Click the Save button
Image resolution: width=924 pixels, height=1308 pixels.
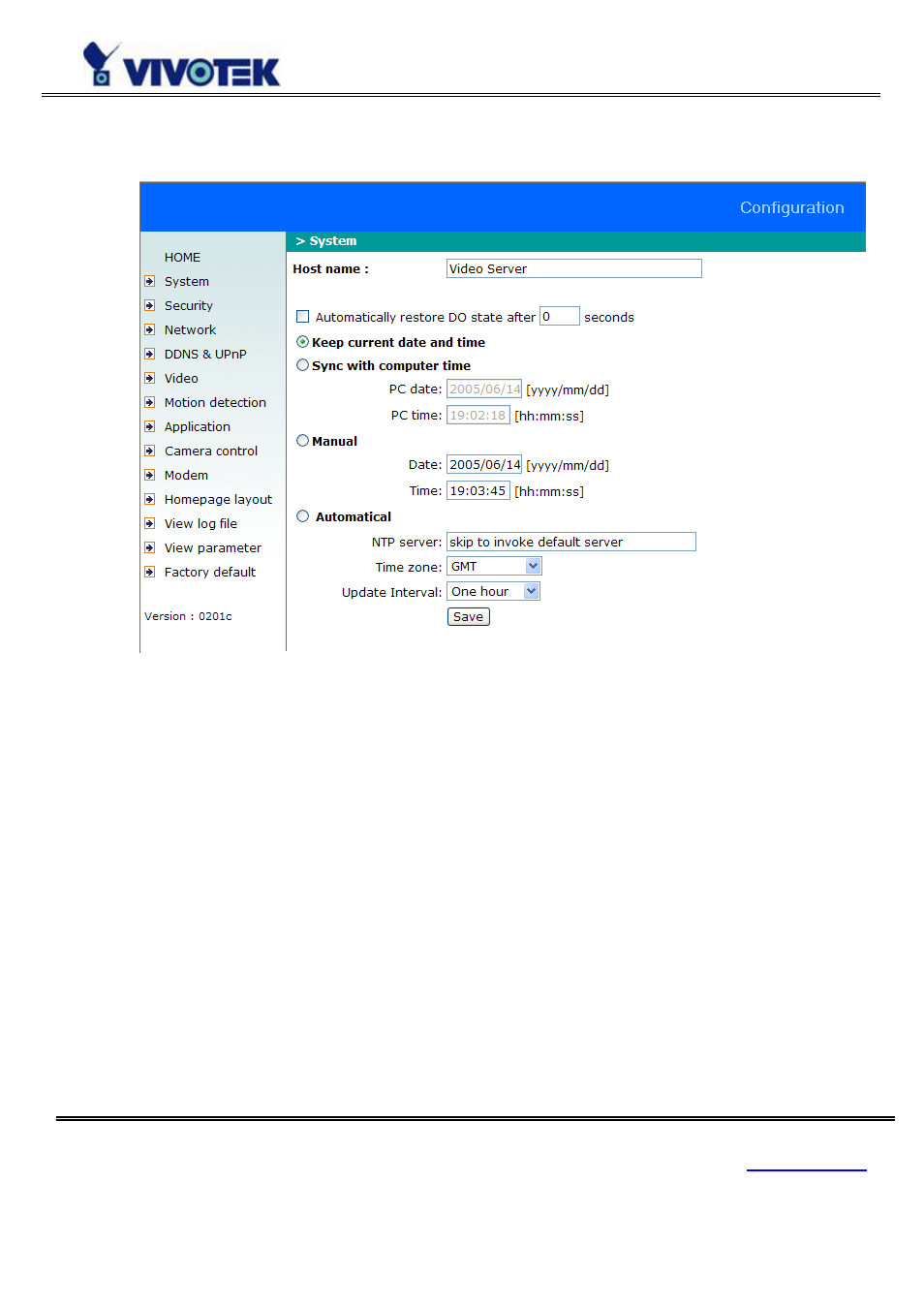469,617
